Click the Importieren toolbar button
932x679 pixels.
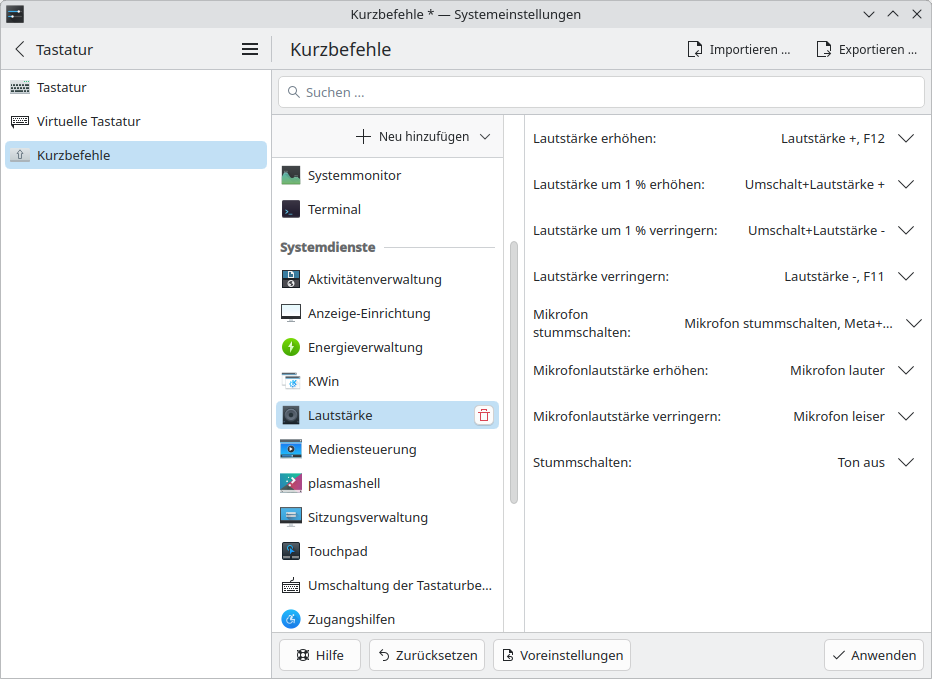point(739,49)
